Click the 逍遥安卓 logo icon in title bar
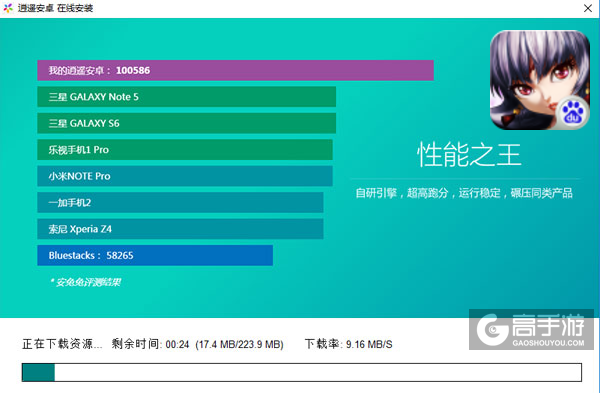Screen dimensions: 600x393 (8, 8)
